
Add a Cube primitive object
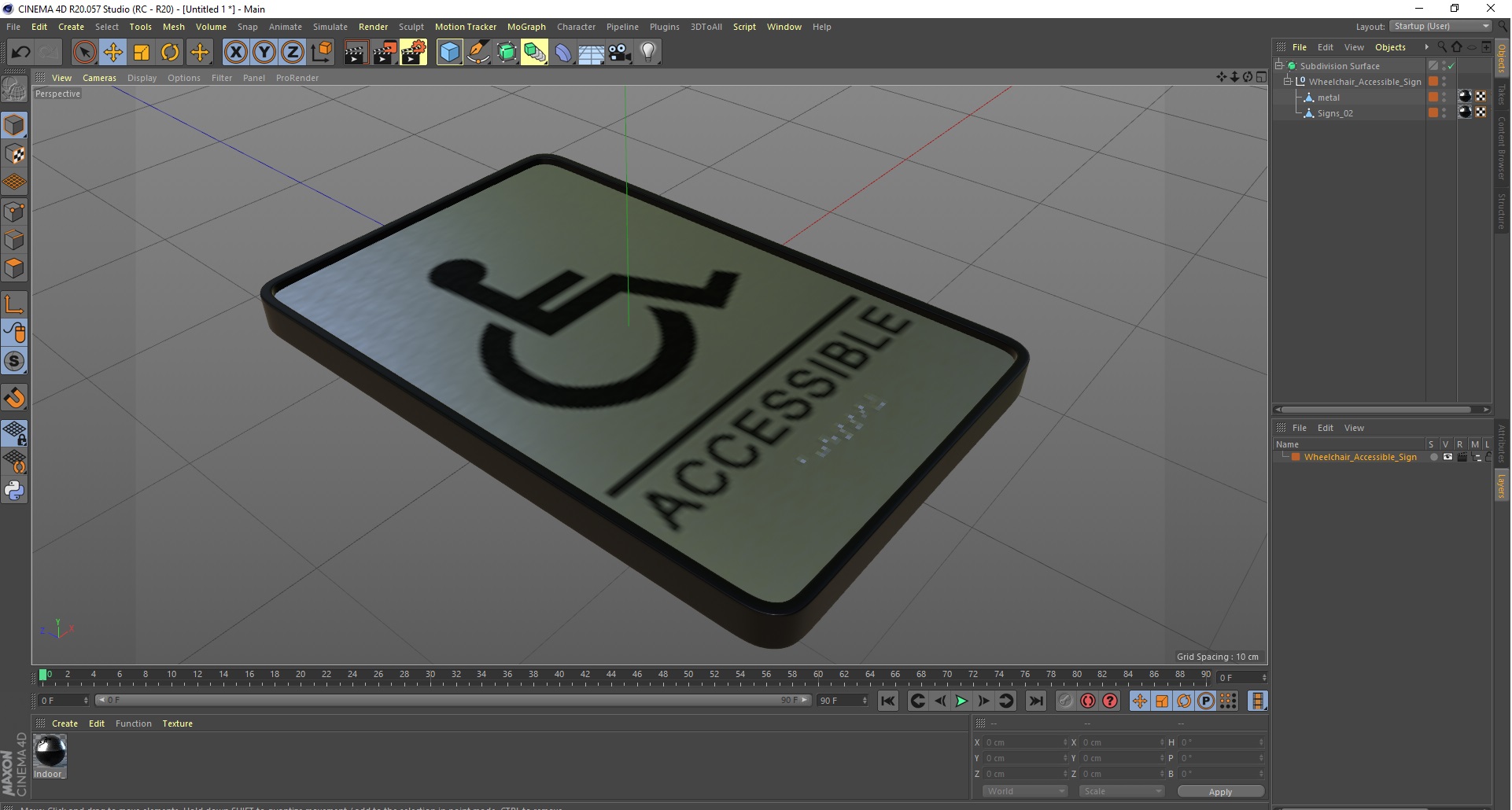point(449,53)
